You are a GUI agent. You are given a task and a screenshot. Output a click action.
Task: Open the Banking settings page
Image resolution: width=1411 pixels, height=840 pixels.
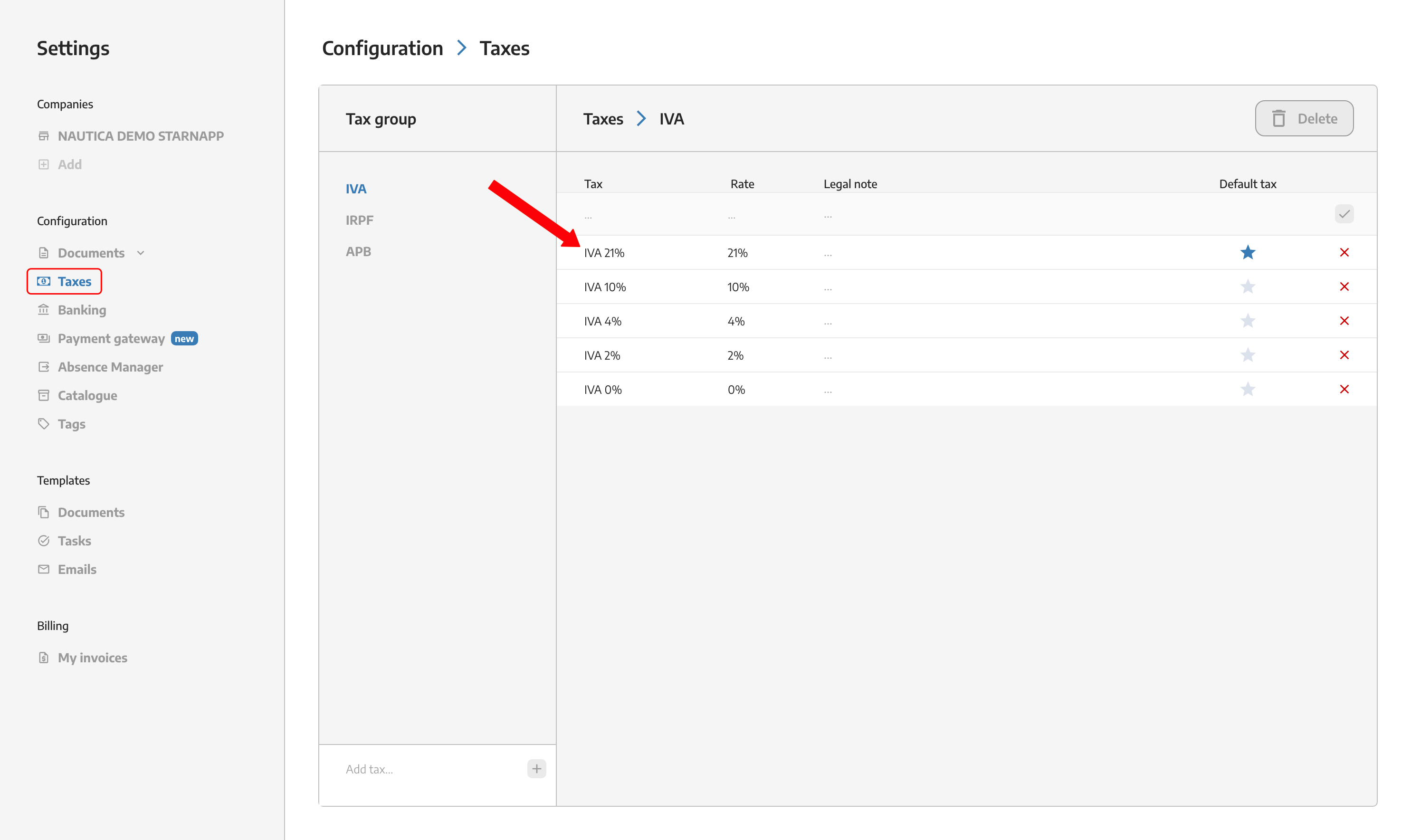point(82,310)
